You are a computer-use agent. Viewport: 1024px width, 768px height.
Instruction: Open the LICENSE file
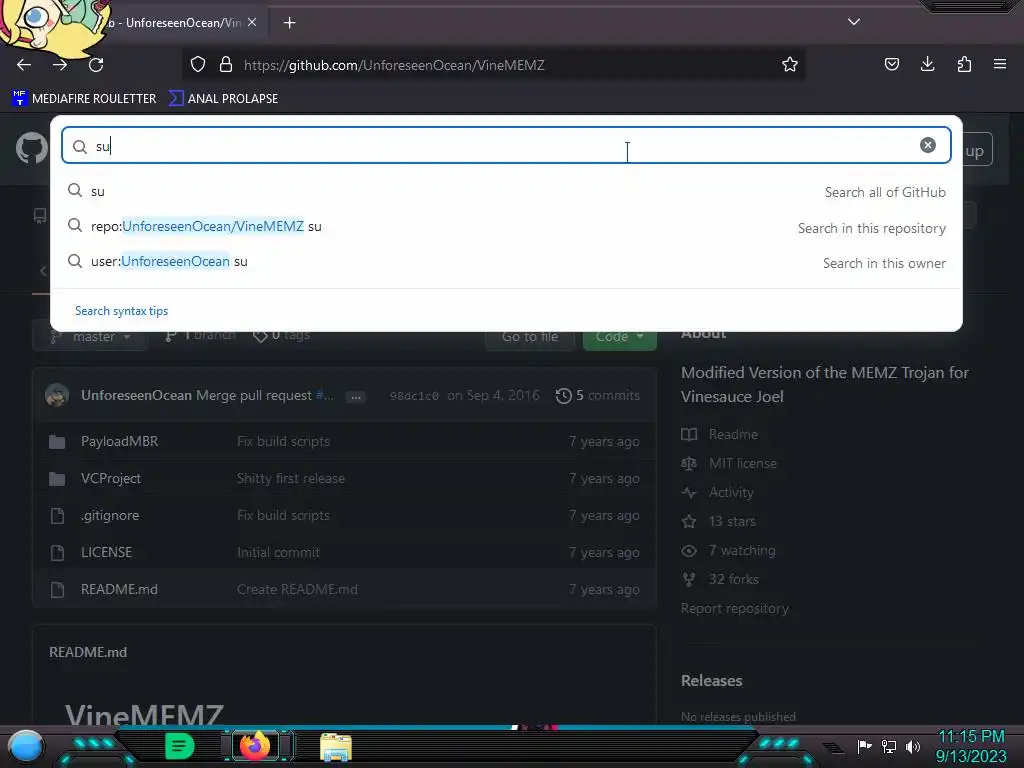106,552
